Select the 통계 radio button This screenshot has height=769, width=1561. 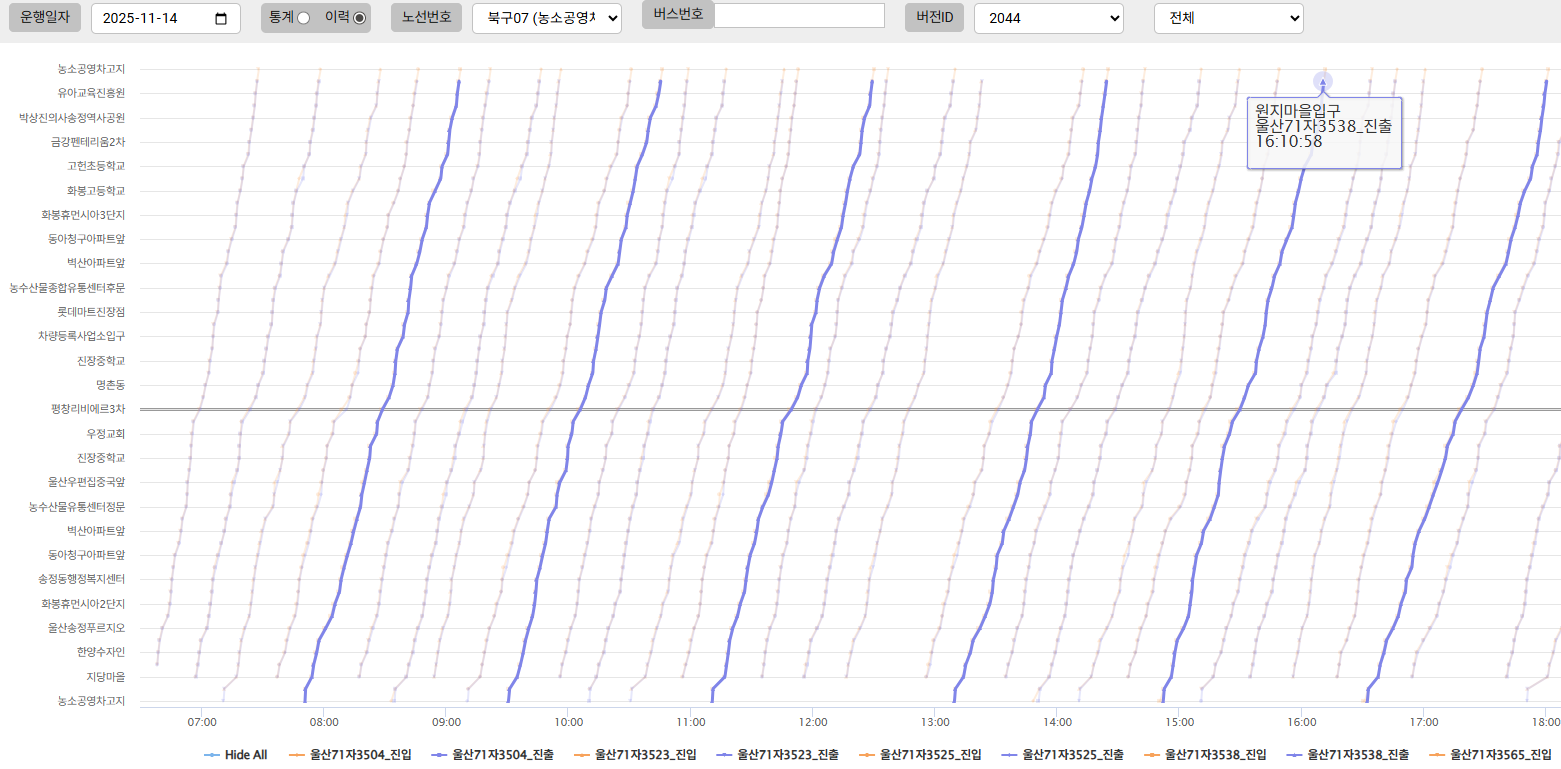pyautogui.click(x=304, y=18)
